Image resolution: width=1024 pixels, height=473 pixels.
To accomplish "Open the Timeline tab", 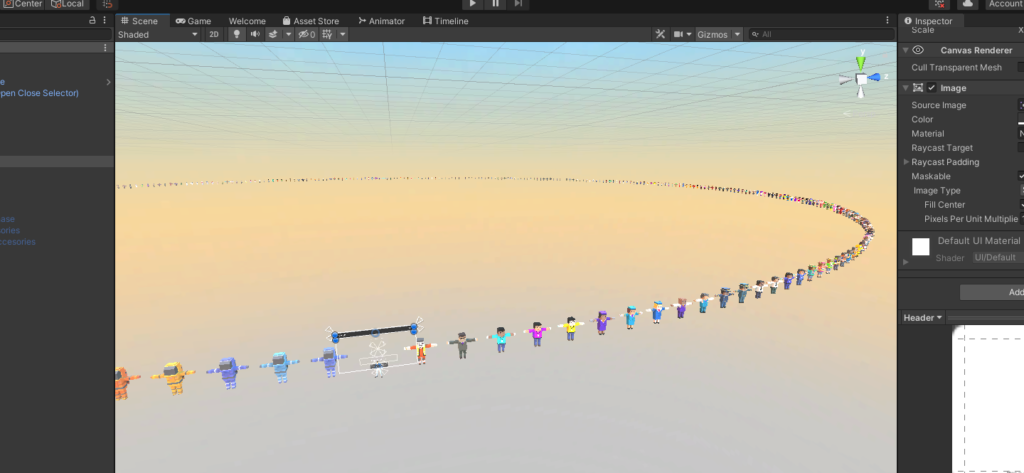I will pos(445,21).
